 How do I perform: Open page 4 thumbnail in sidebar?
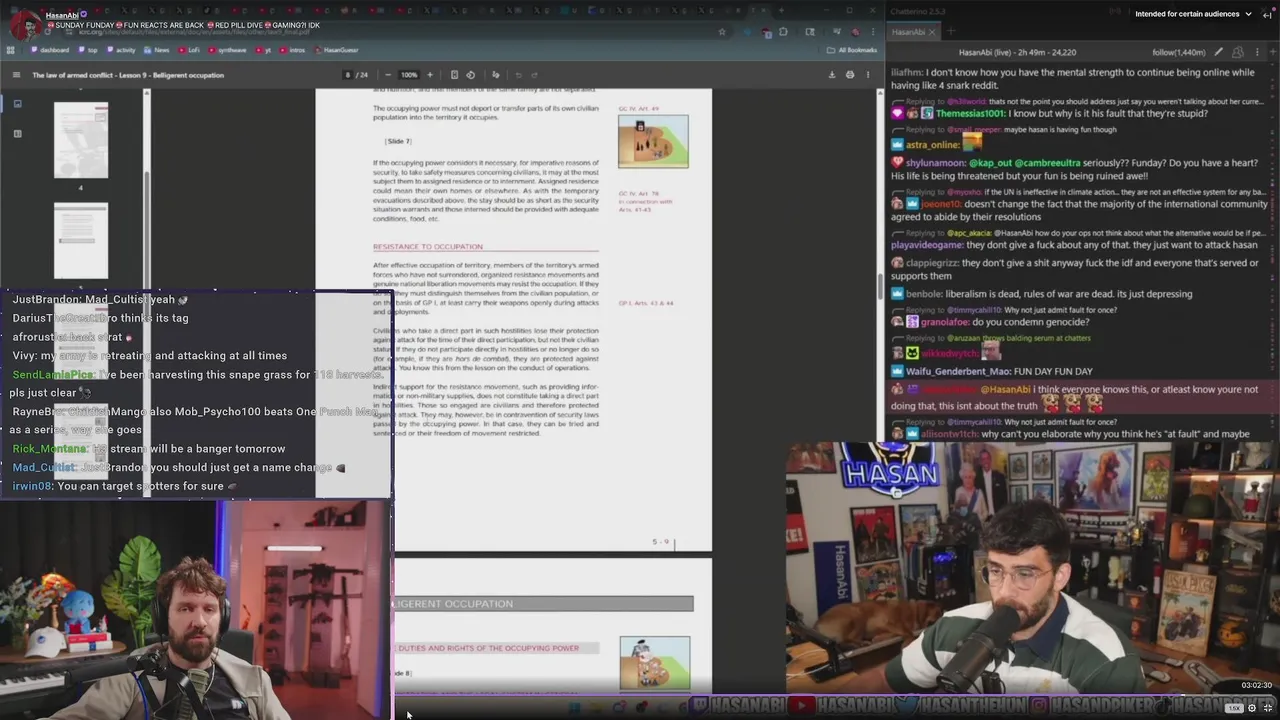(81, 140)
